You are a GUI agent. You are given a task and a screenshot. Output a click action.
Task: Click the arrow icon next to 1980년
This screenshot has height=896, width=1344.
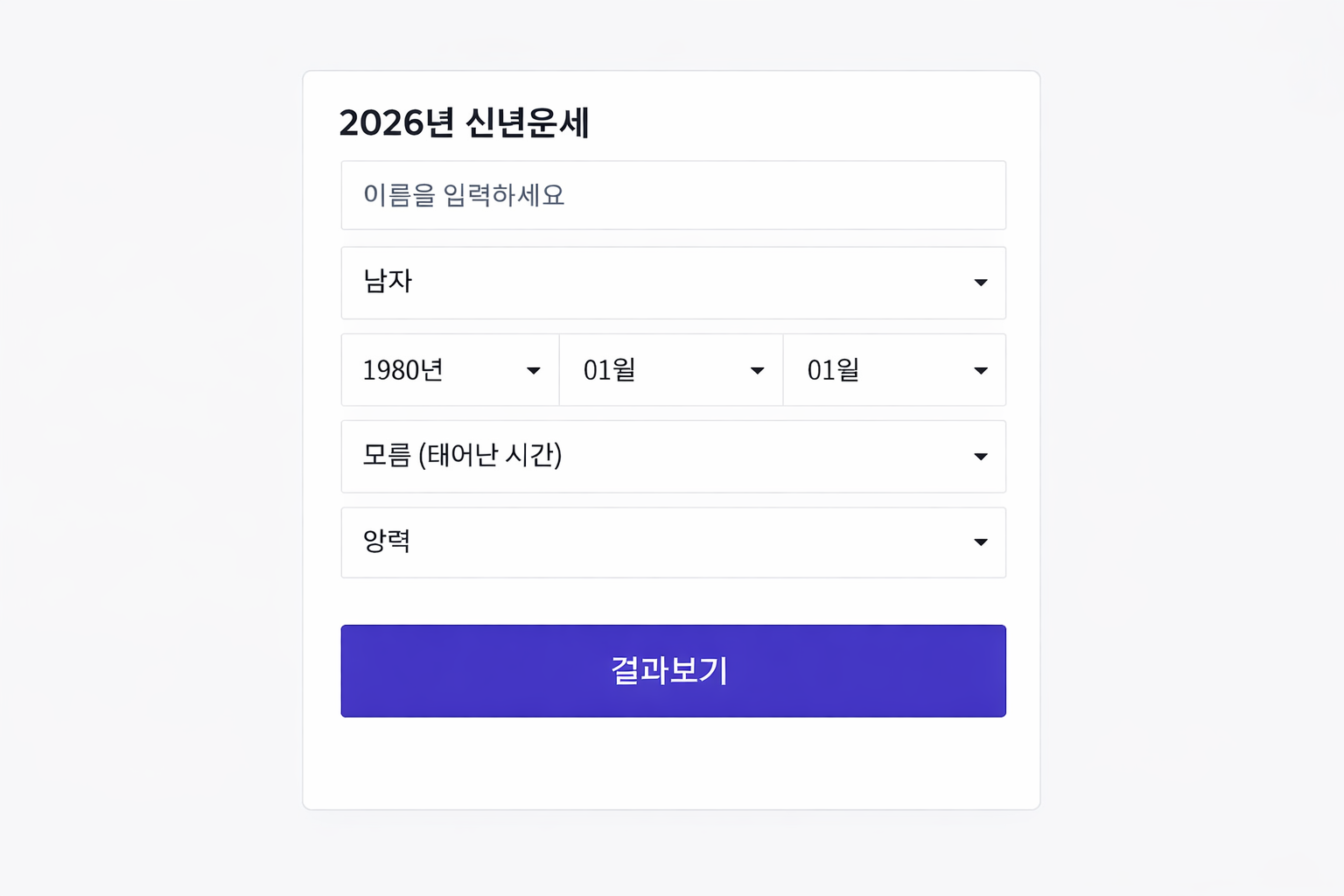[x=533, y=371]
